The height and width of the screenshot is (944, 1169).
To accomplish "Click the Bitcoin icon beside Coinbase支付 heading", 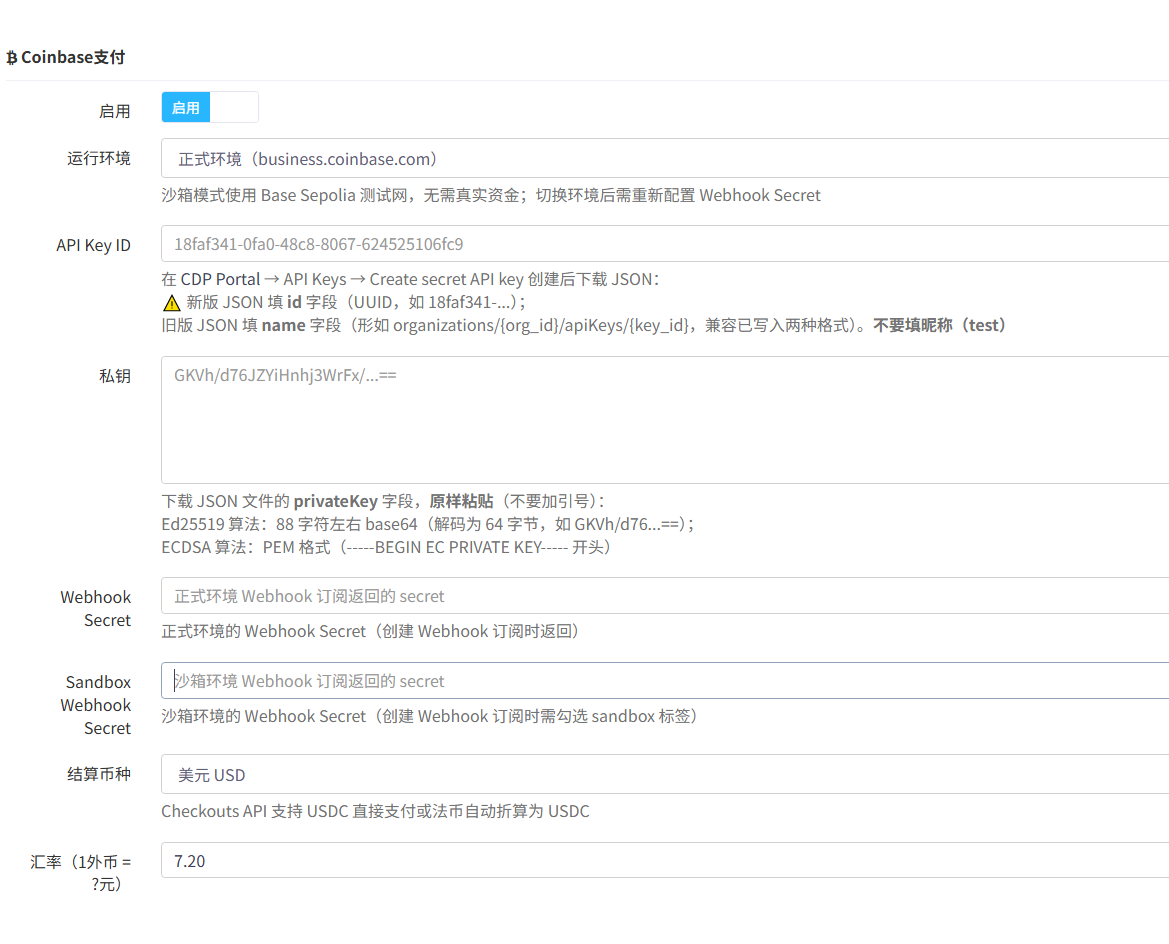I will (x=11, y=57).
